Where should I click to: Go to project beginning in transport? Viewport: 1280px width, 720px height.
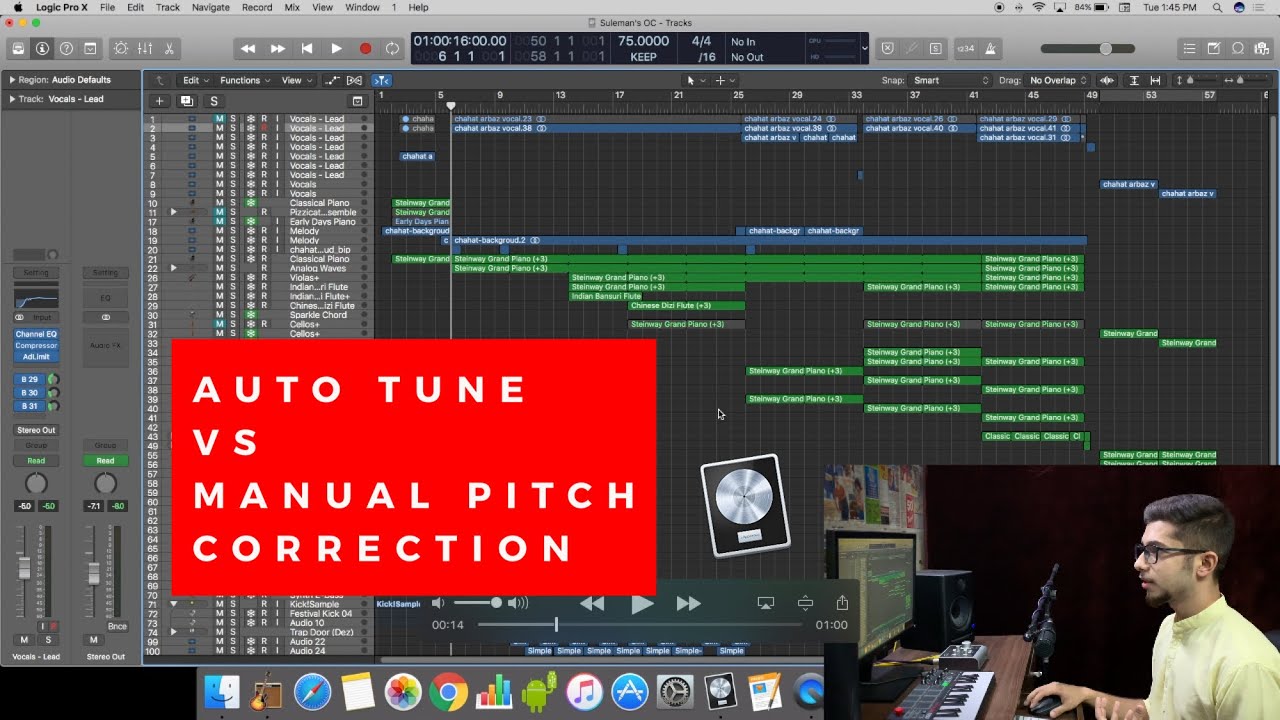coord(307,48)
